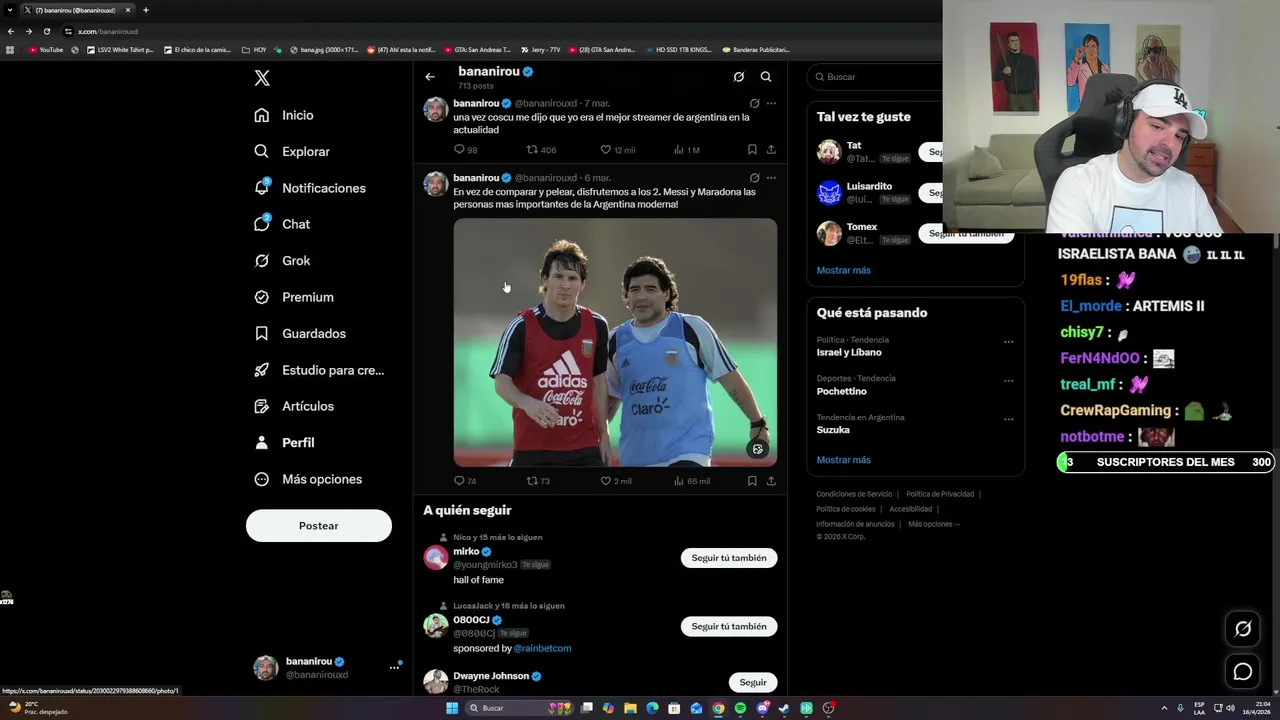Screen dimensions: 1280x720
Task: Click Mostrar más under Tal vez te guste
Action: click(844, 270)
